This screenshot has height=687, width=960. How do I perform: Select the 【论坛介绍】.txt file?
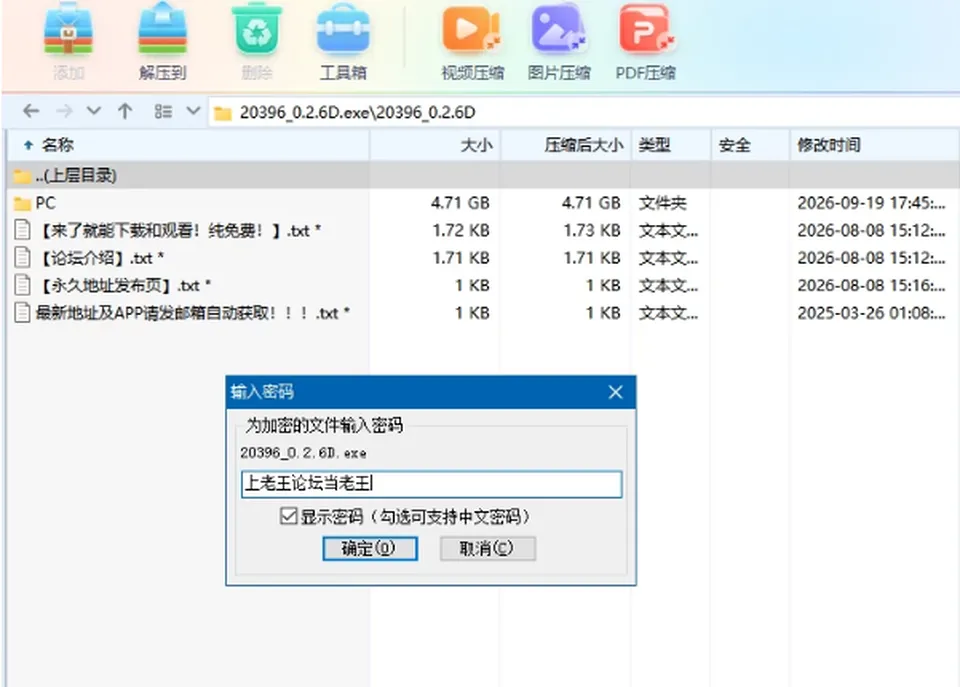coord(483,258)
